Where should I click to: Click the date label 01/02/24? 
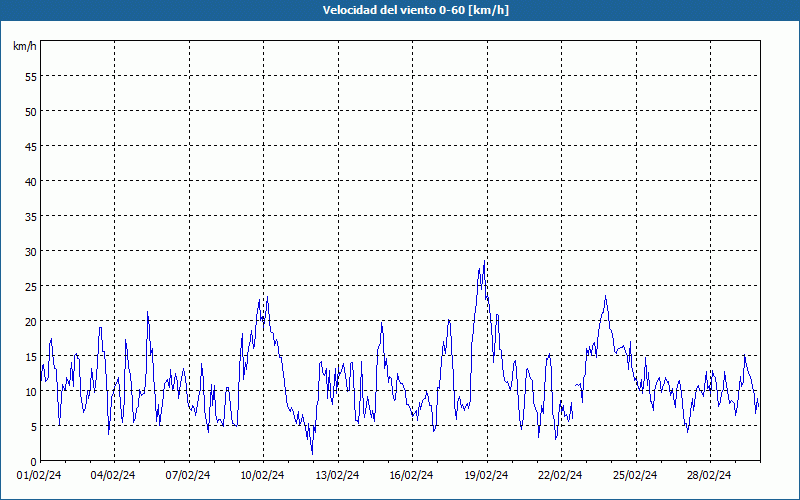tap(39, 476)
